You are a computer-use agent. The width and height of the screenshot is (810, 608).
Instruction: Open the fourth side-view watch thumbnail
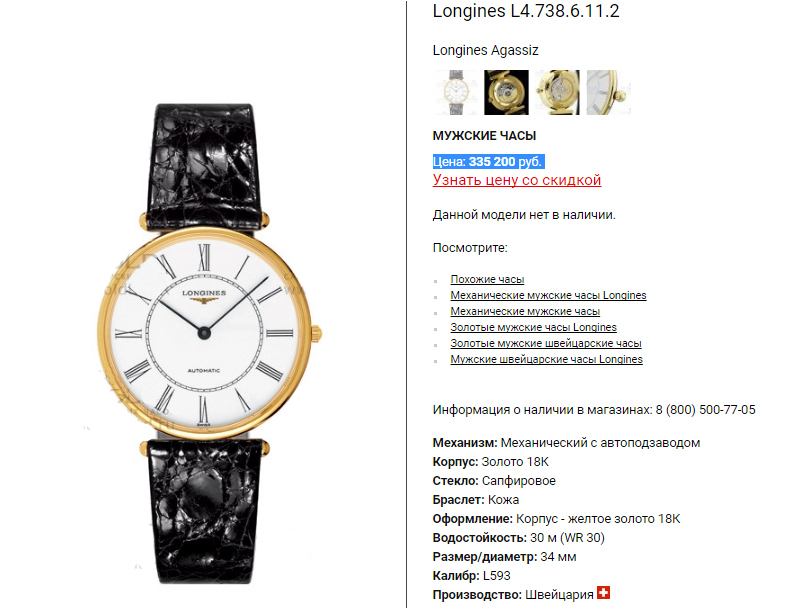pyautogui.click(x=609, y=92)
